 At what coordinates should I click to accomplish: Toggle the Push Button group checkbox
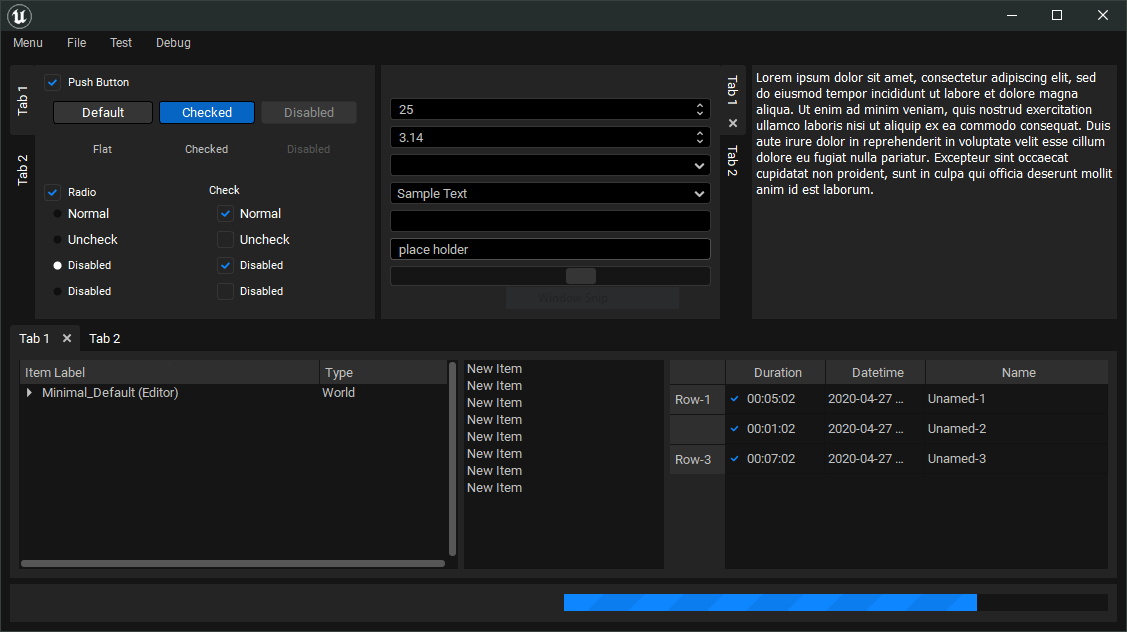(53, 82)
